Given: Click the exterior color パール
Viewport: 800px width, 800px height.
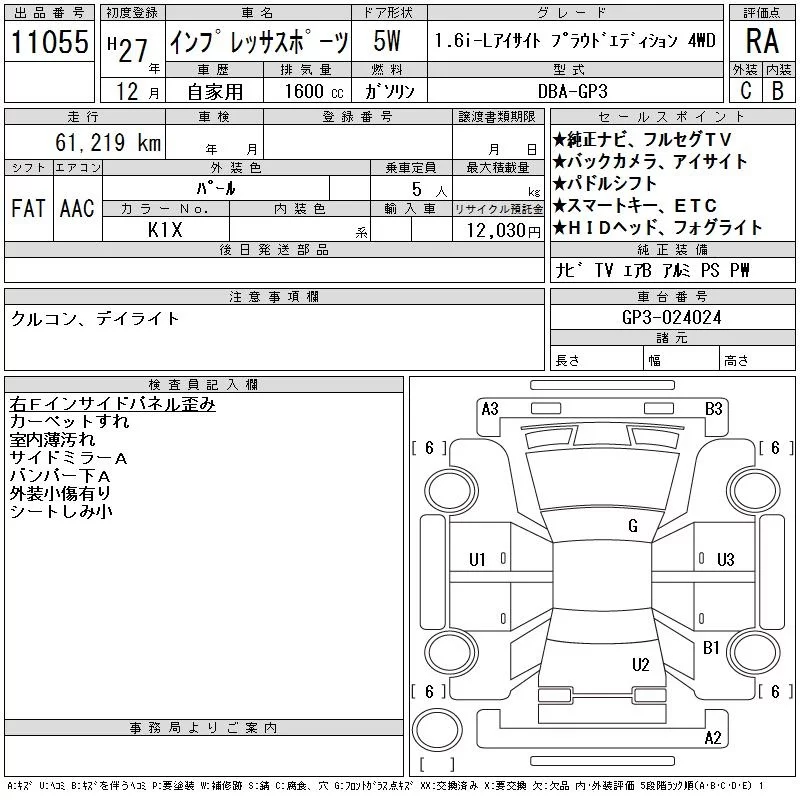Looking at the screenshot, I should (x=216, y=189).
